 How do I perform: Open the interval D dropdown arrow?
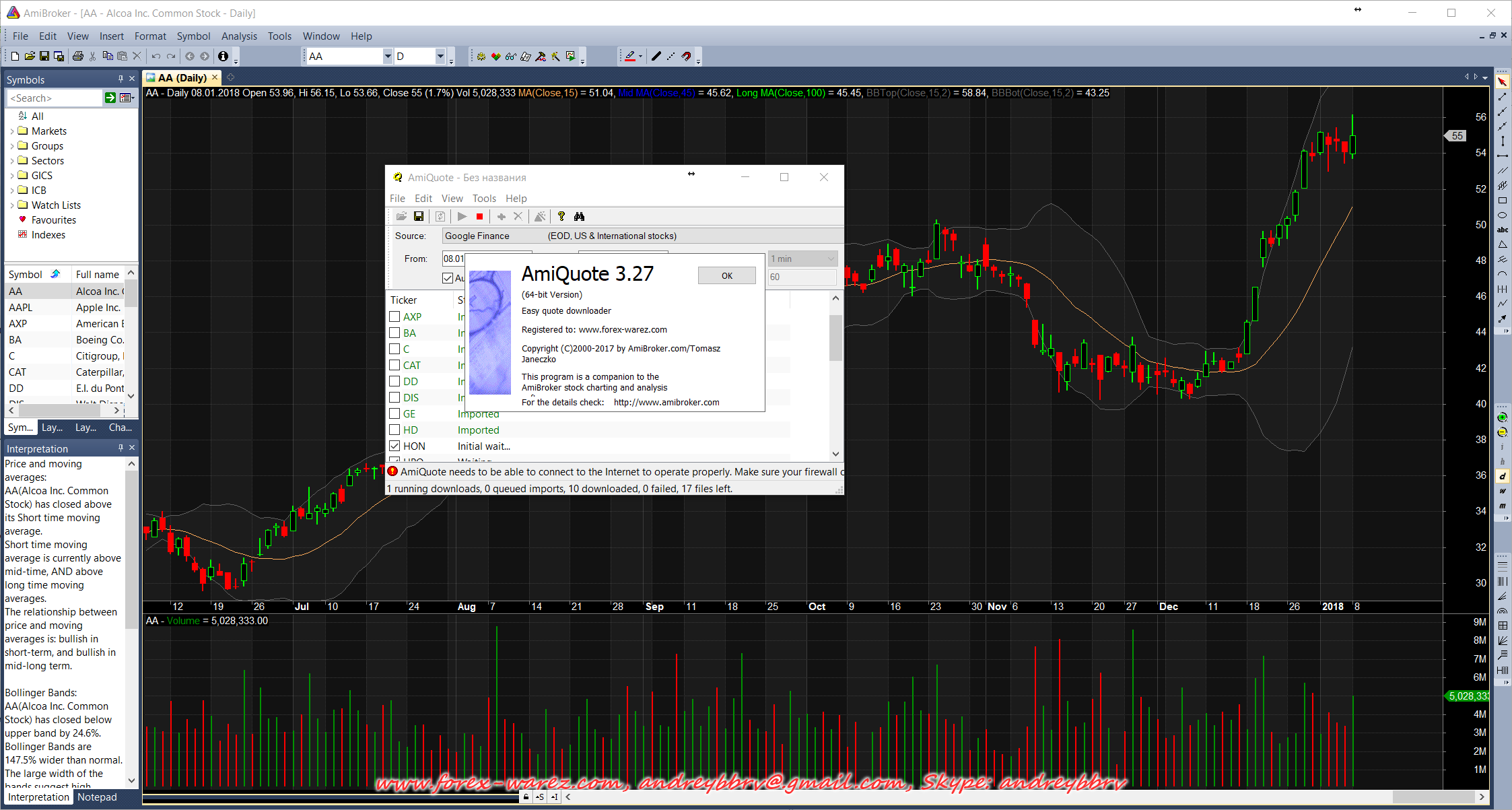click(x=440, y=57)
